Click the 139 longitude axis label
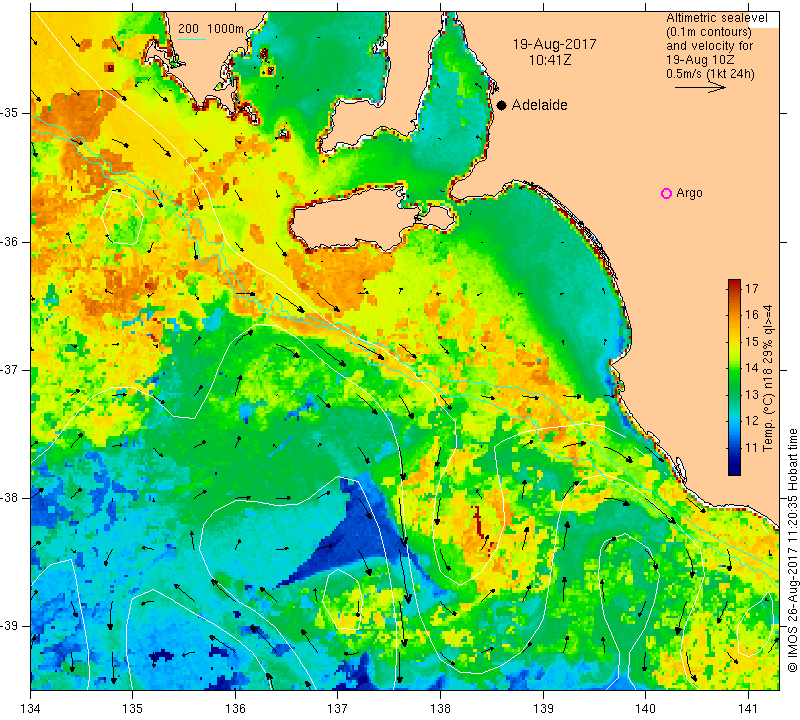Screen dimensions: 800x720 (543, 708)
